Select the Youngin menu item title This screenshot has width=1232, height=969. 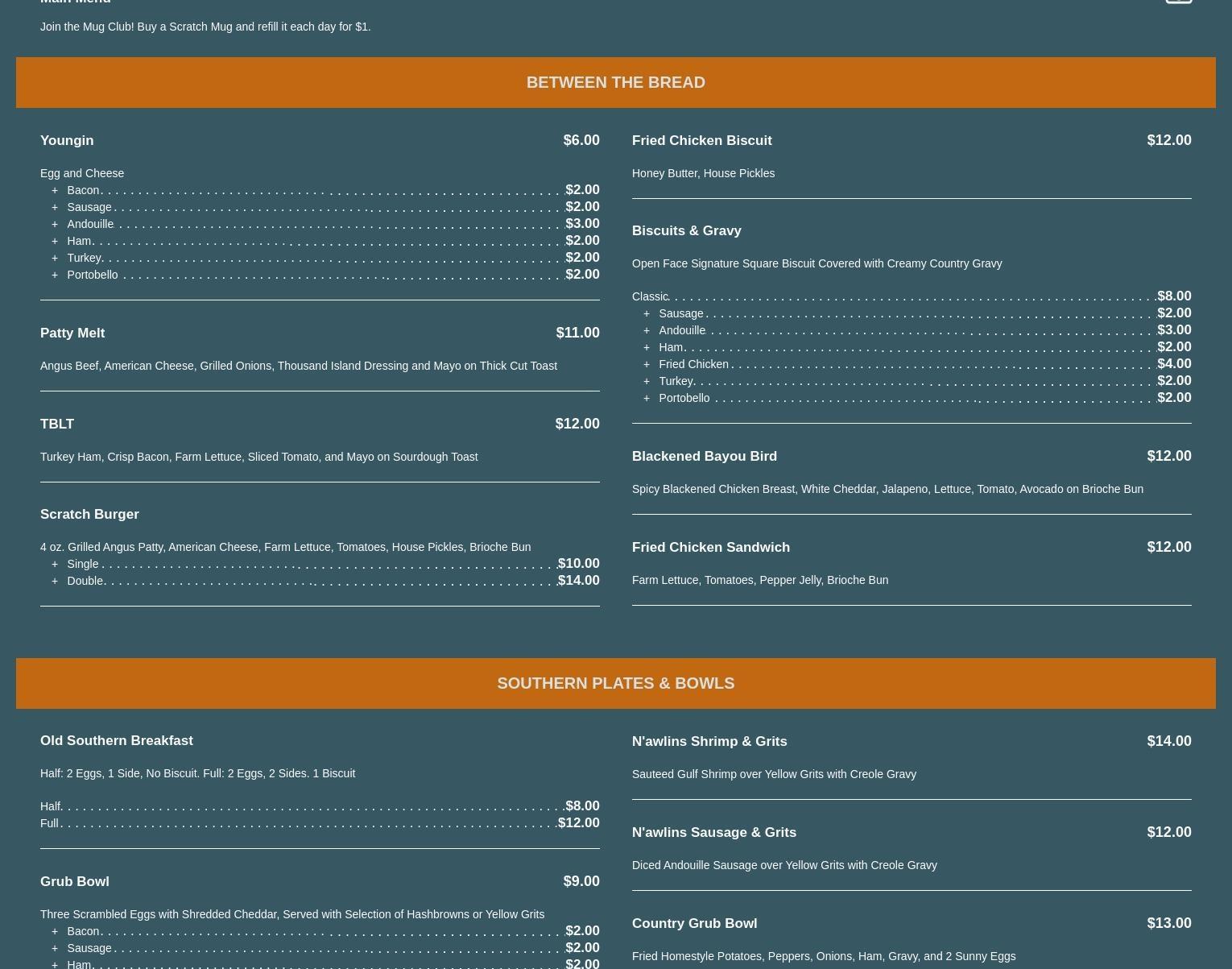67,140
